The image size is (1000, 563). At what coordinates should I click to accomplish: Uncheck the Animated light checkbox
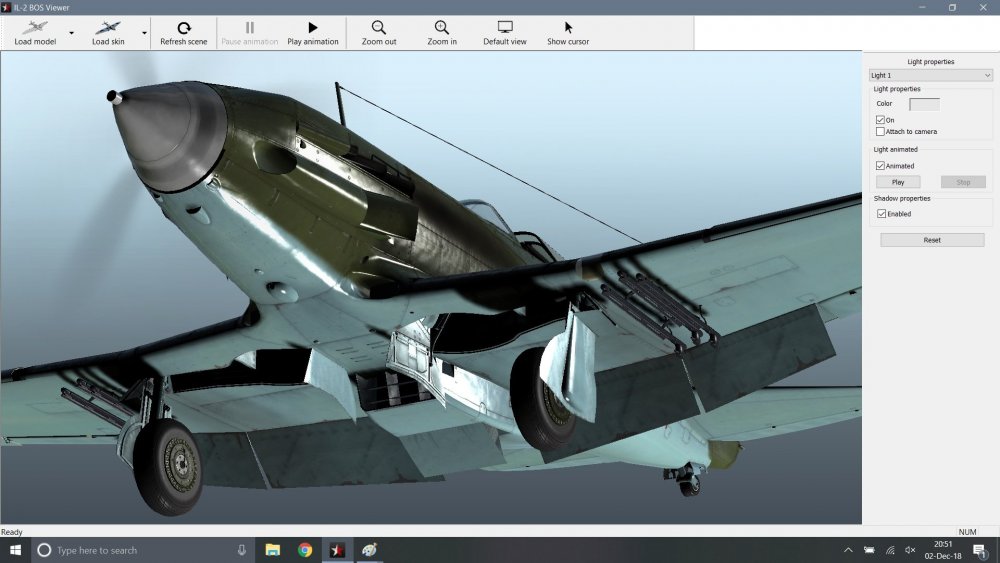pos(880,166)
